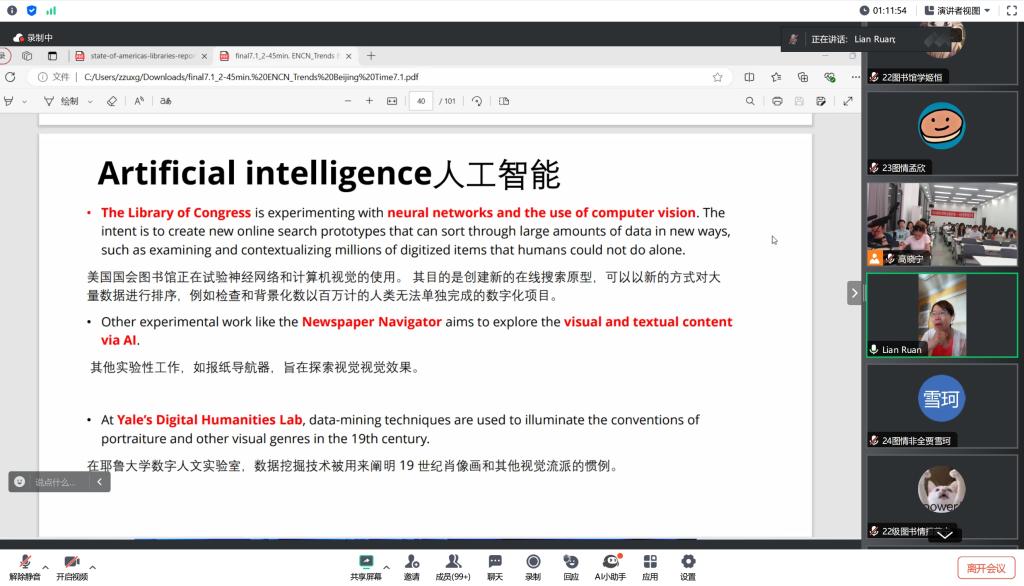Click the meeting timer 01:11:54
The image size is (1024, 586).
pyautogui.click(x=884, y=10)
